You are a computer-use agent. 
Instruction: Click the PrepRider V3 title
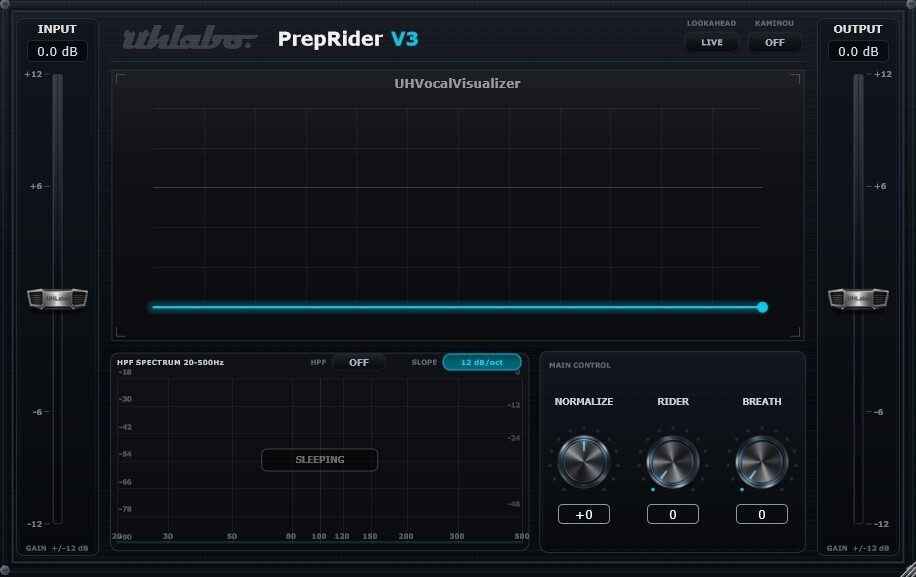348,39
